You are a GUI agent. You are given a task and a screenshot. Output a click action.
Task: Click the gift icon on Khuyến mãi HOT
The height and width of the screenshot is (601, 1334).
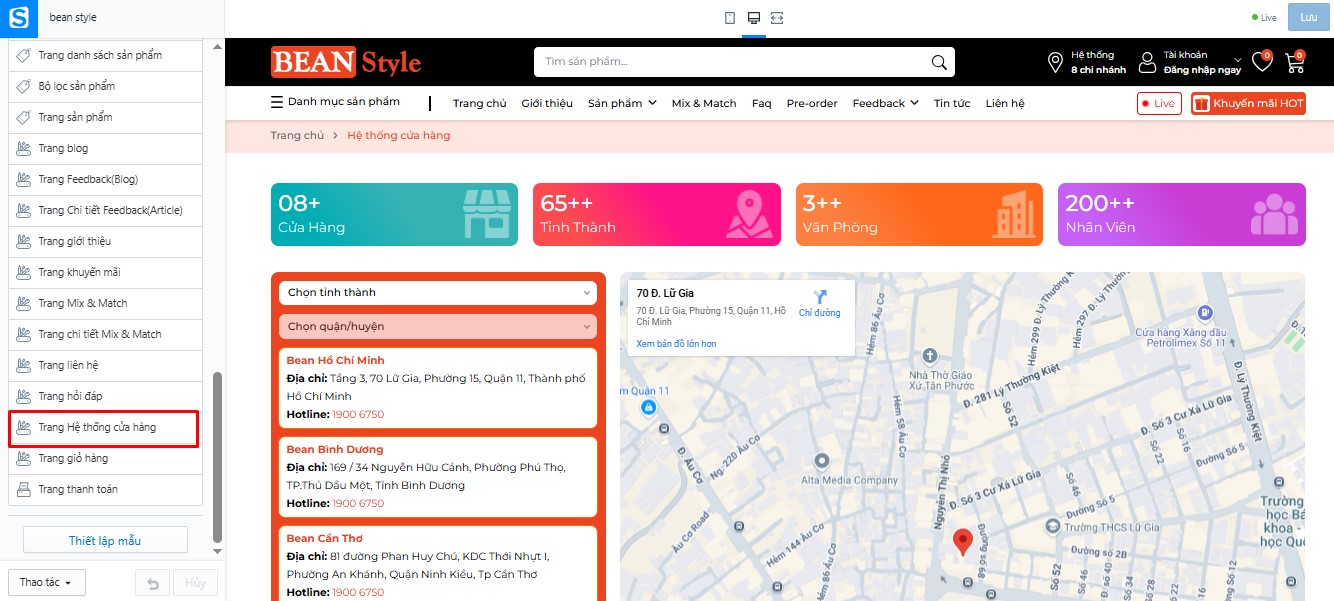click(1202, 104)
